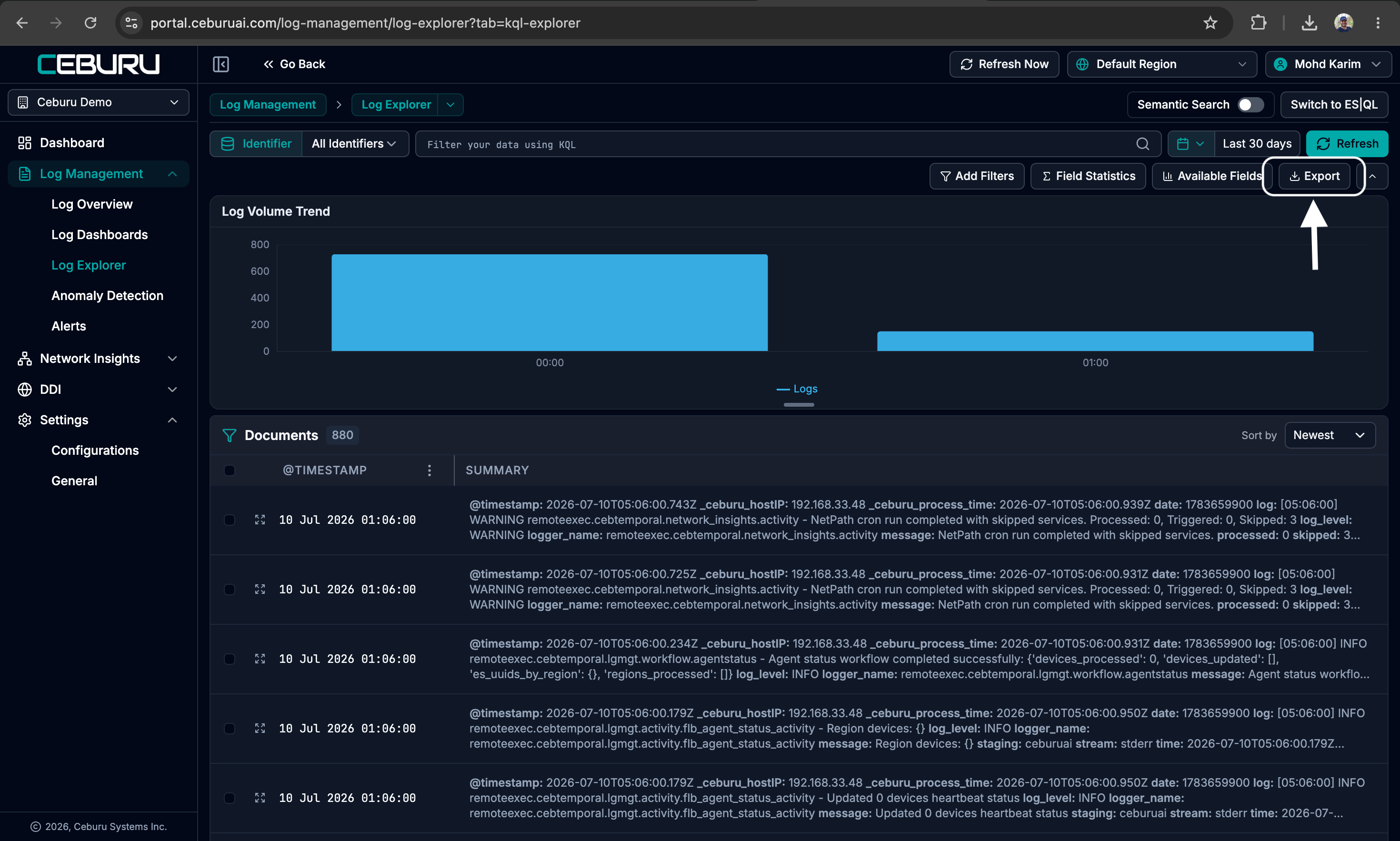Select Log Explorer in the sidebar

[x=89, y=265]
